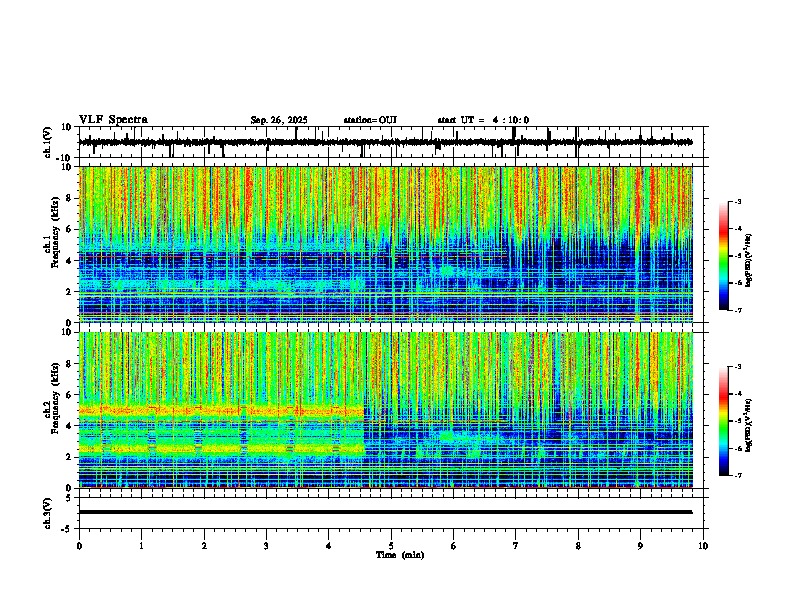792x612 pixels.
Task: Click the ch.1 voltage waveform trace panel
Action: (x=393, y=142)
